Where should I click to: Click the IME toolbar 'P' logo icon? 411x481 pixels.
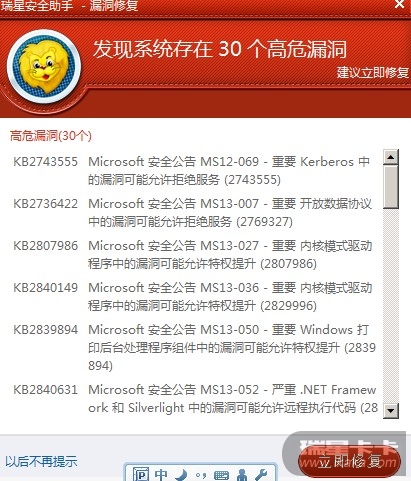coord(140,474)
